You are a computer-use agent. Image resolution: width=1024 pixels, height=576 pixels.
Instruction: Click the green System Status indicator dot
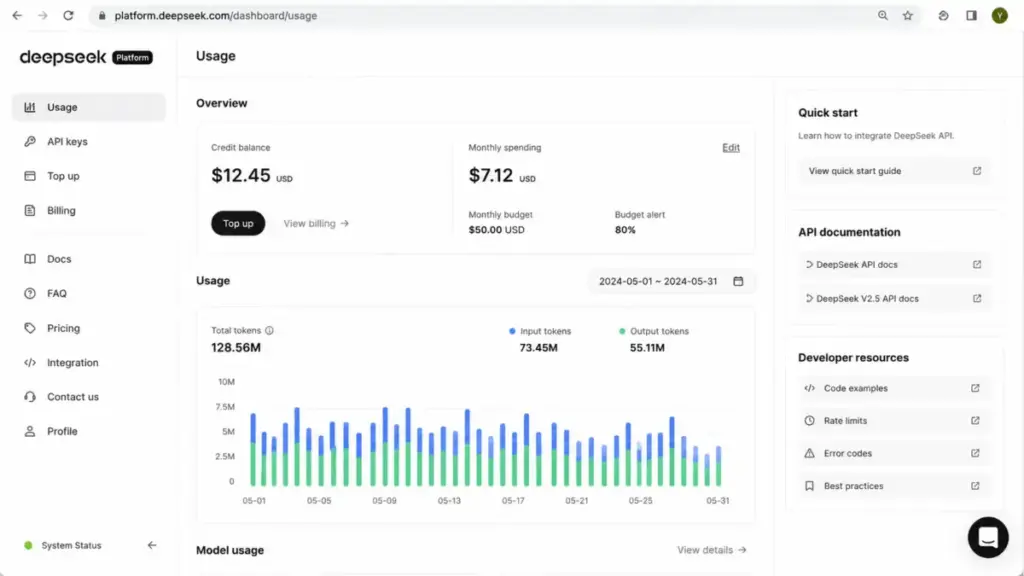coord(28,545)
